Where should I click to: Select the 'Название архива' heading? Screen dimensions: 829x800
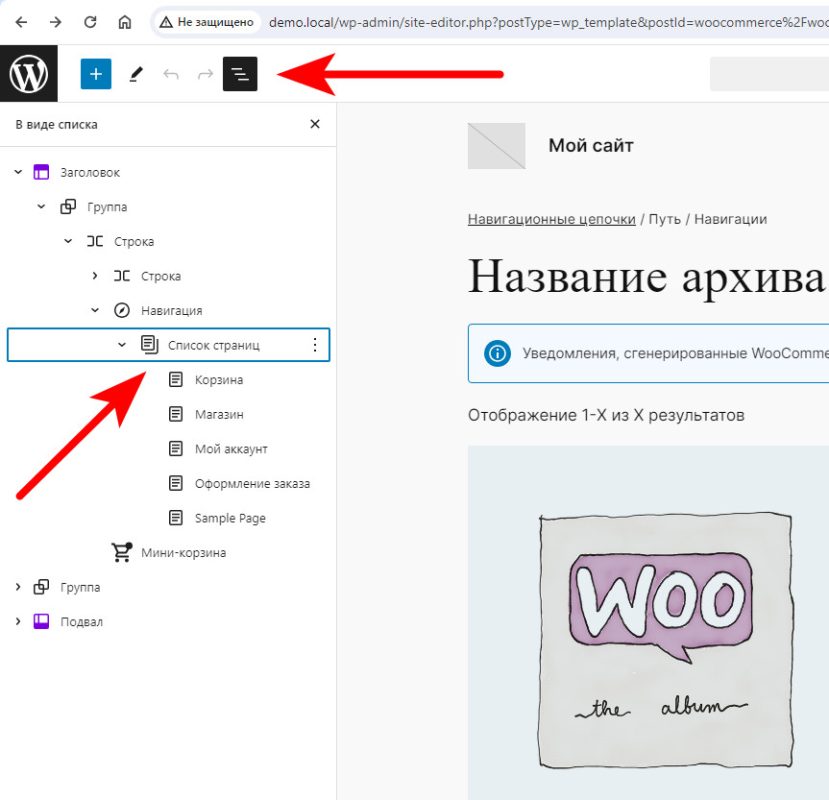point(646,277)
